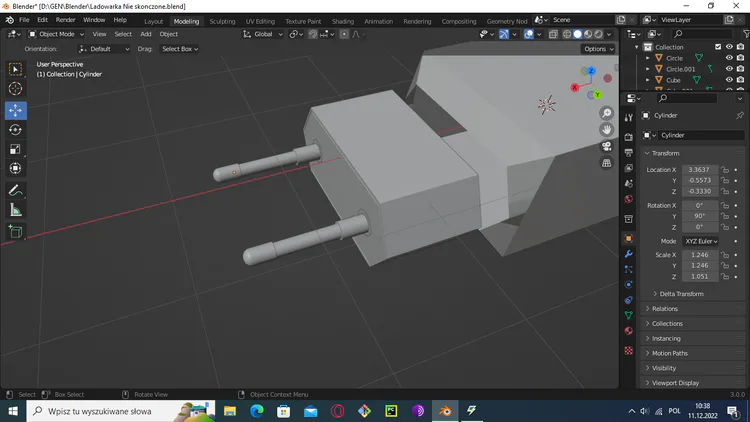Toggle proportional editing button
Viewport: 750px width, 422px height.
tap(344, 34)
